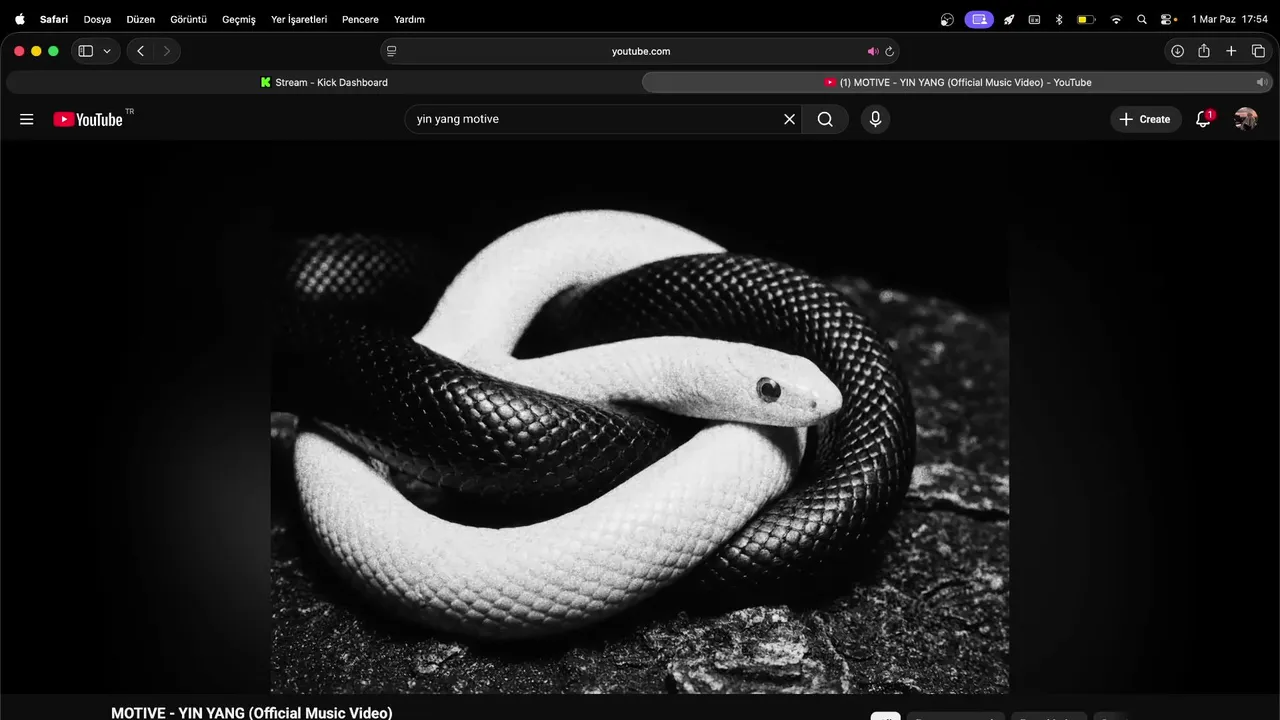Check the battery status
The image size is (1280, 720).
(1086, 19)
